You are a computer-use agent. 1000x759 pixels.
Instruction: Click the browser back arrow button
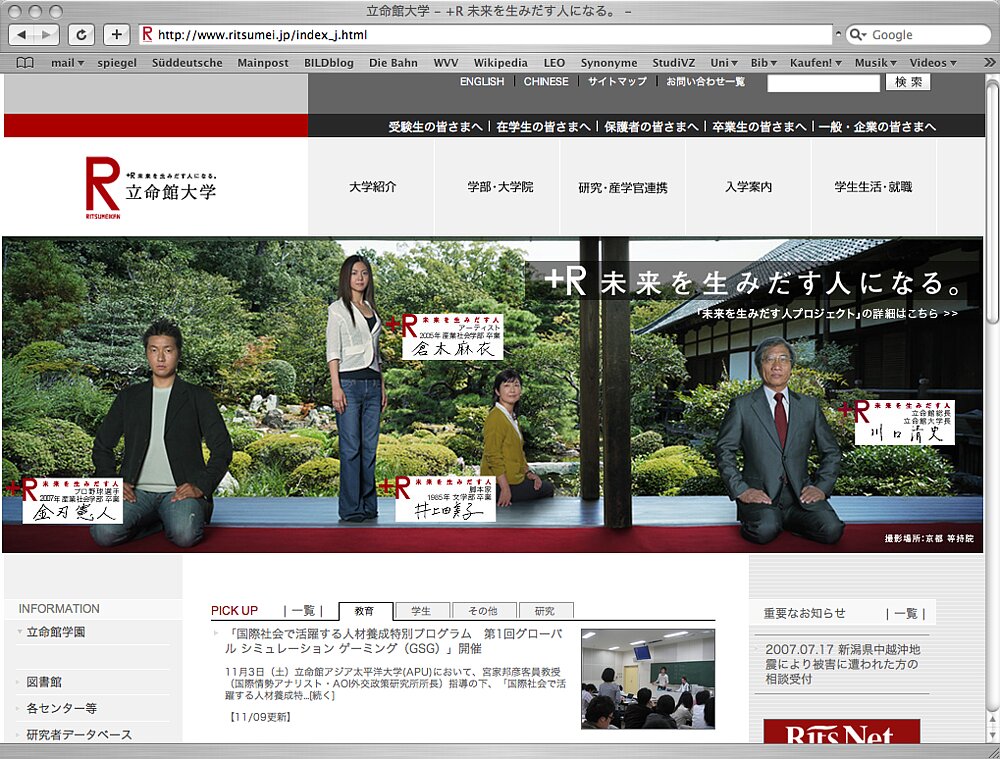23,35
